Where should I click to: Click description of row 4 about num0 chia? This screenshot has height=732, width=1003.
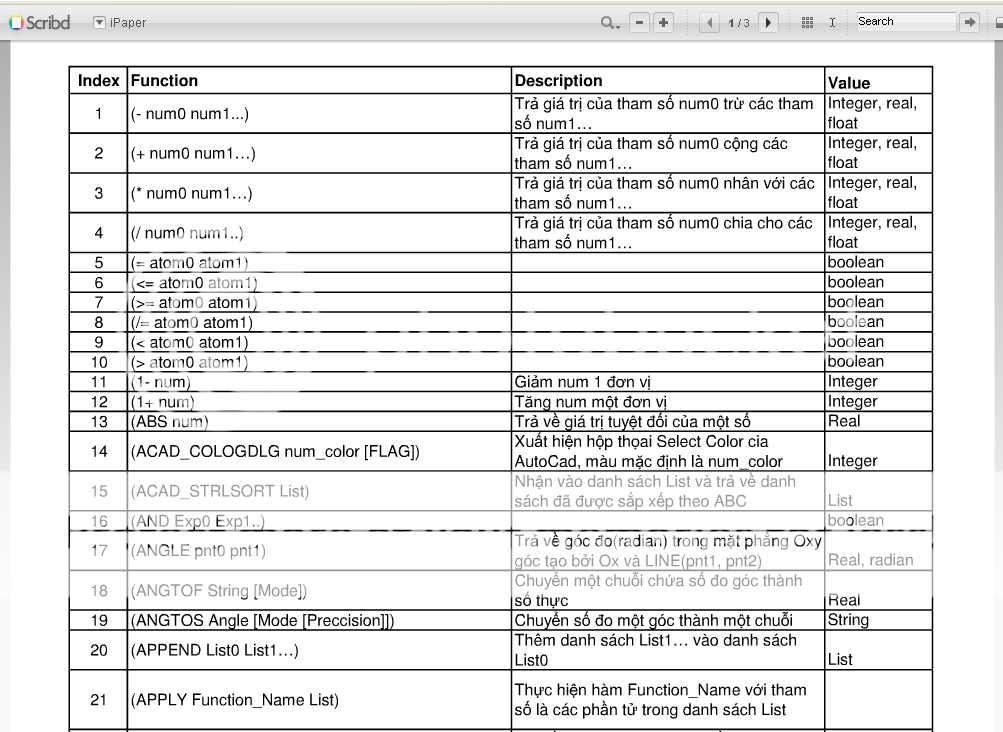point(663,233)
